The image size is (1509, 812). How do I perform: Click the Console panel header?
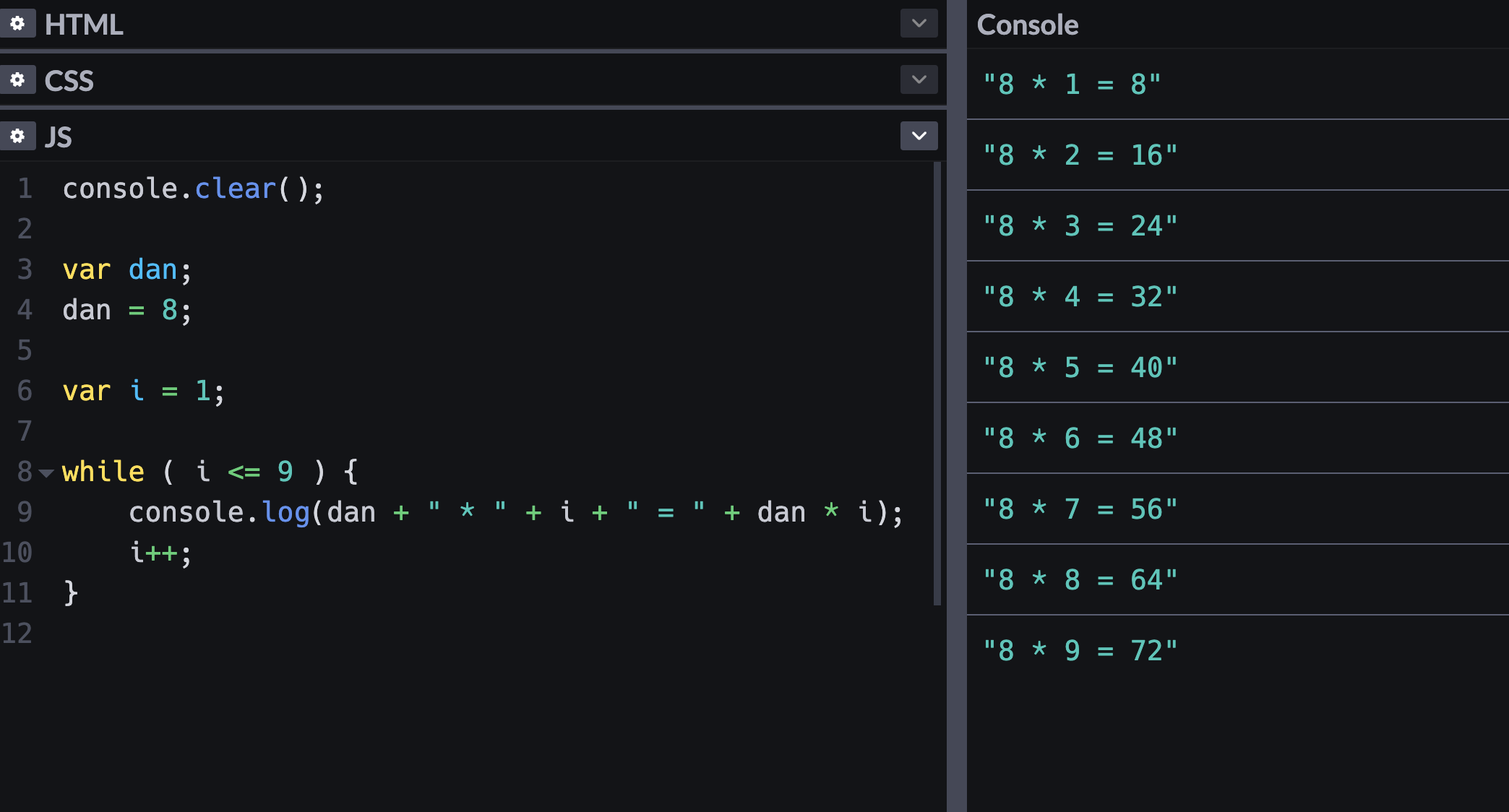coord(1027,25)
